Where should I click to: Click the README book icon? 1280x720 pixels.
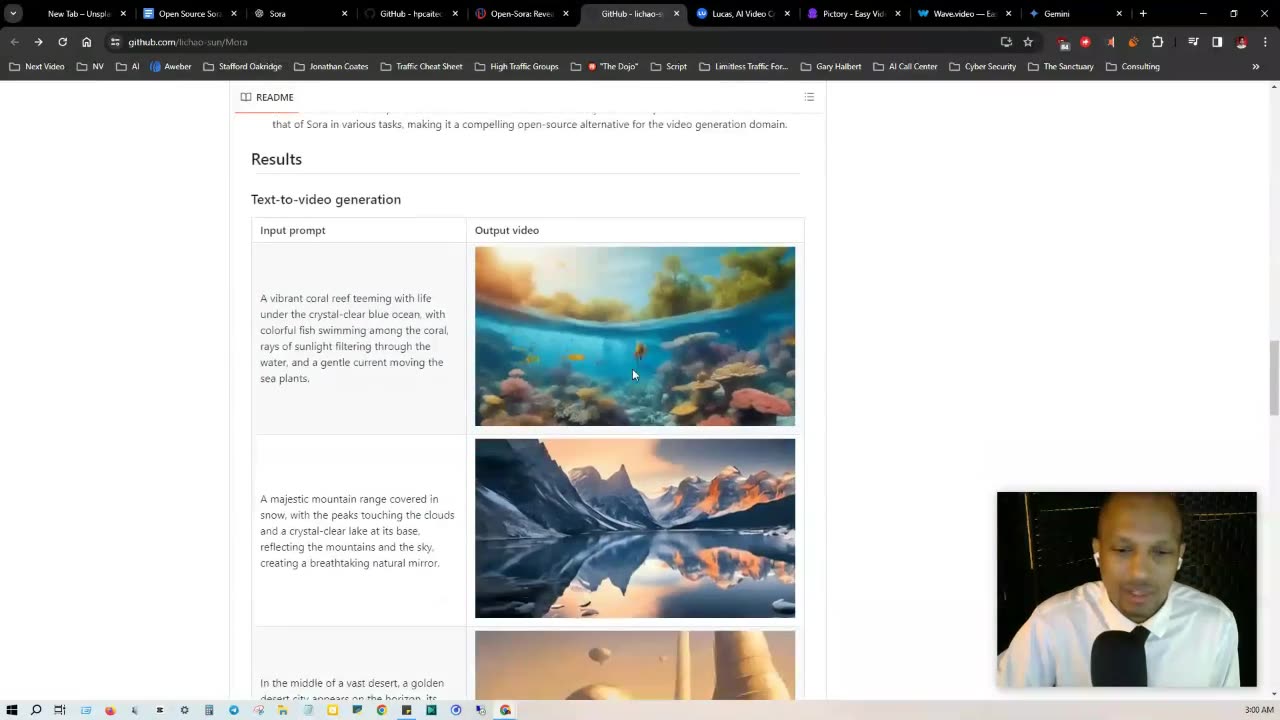246,97
